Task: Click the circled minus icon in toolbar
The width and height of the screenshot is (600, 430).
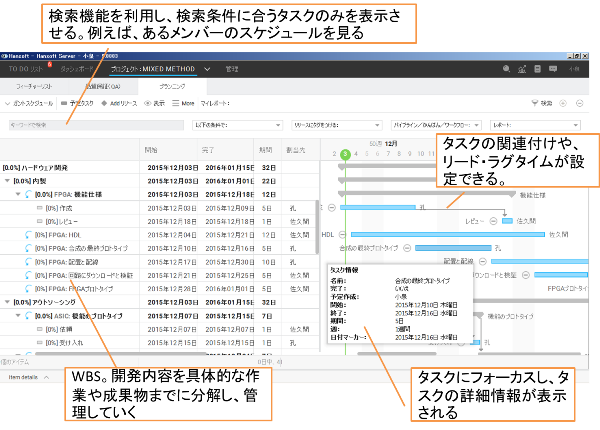Action: click(x=580, y=103)
